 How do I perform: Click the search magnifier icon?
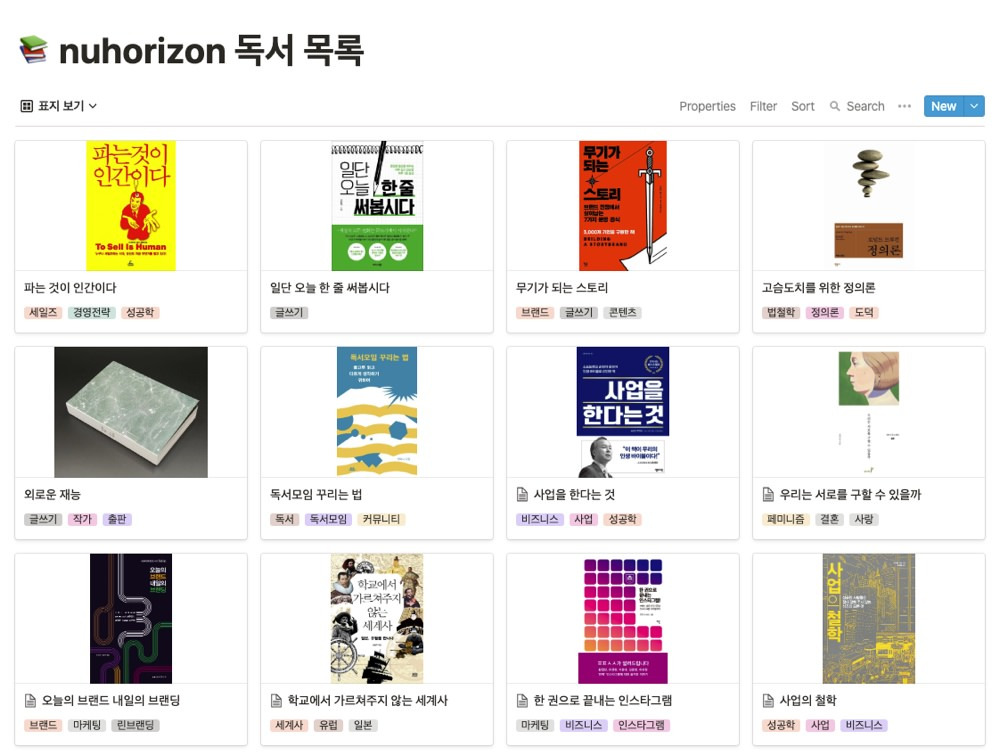pyautogui.click(x=834, y=106)
